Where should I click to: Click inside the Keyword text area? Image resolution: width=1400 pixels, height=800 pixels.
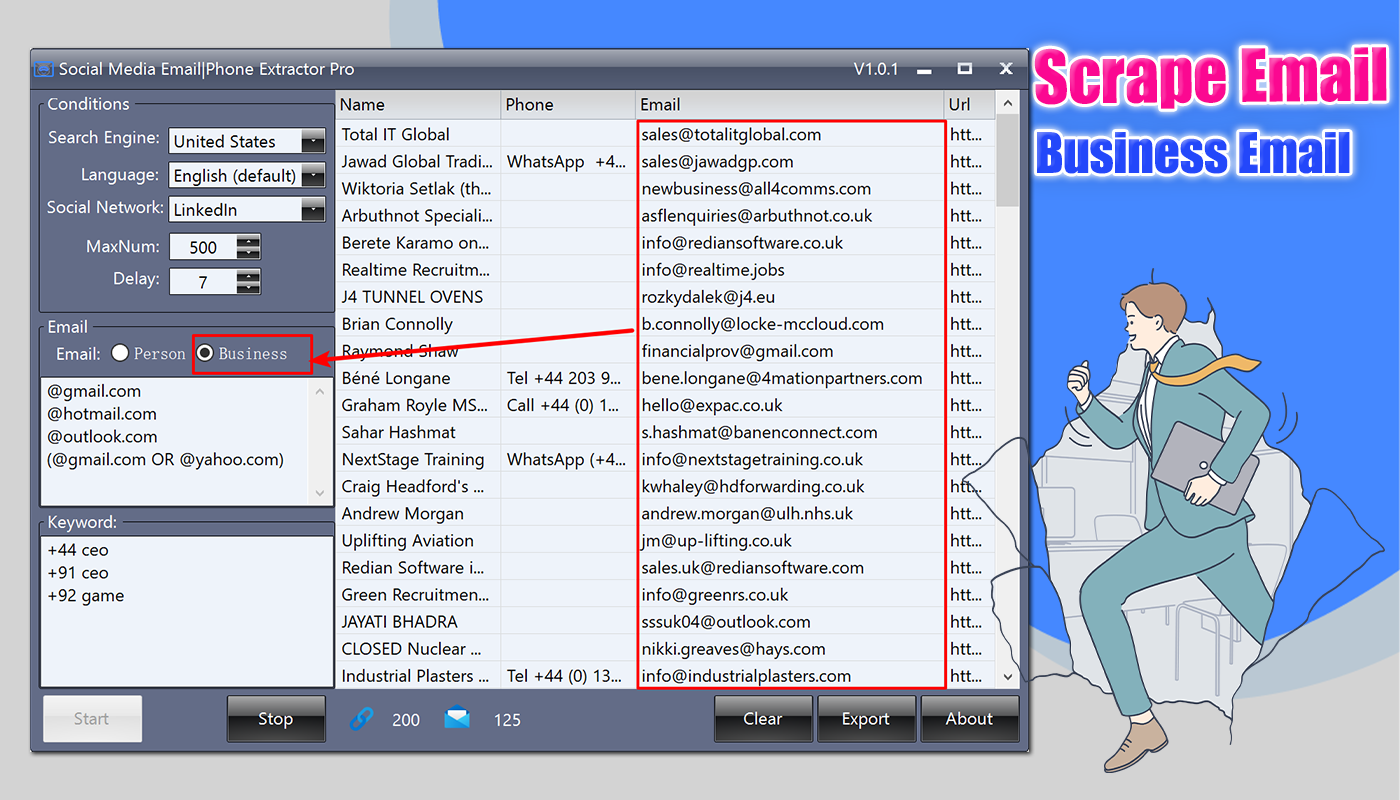coord(187,610)
